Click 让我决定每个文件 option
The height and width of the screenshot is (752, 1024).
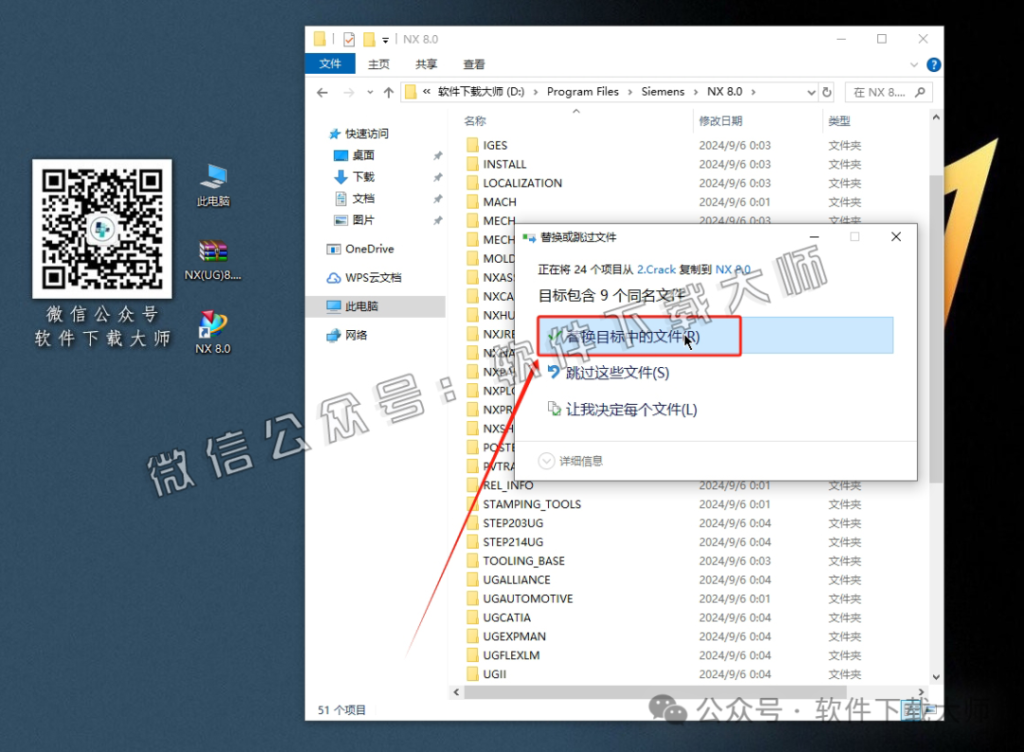click(631, 408)
